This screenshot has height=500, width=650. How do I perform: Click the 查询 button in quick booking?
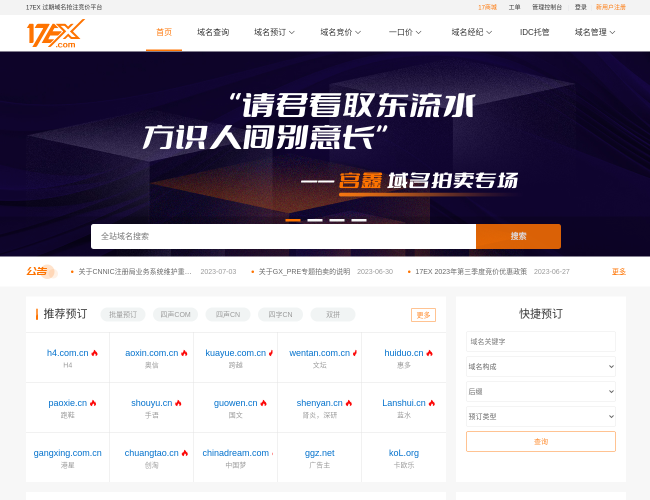pyautogui.click(x=540, y=441)
